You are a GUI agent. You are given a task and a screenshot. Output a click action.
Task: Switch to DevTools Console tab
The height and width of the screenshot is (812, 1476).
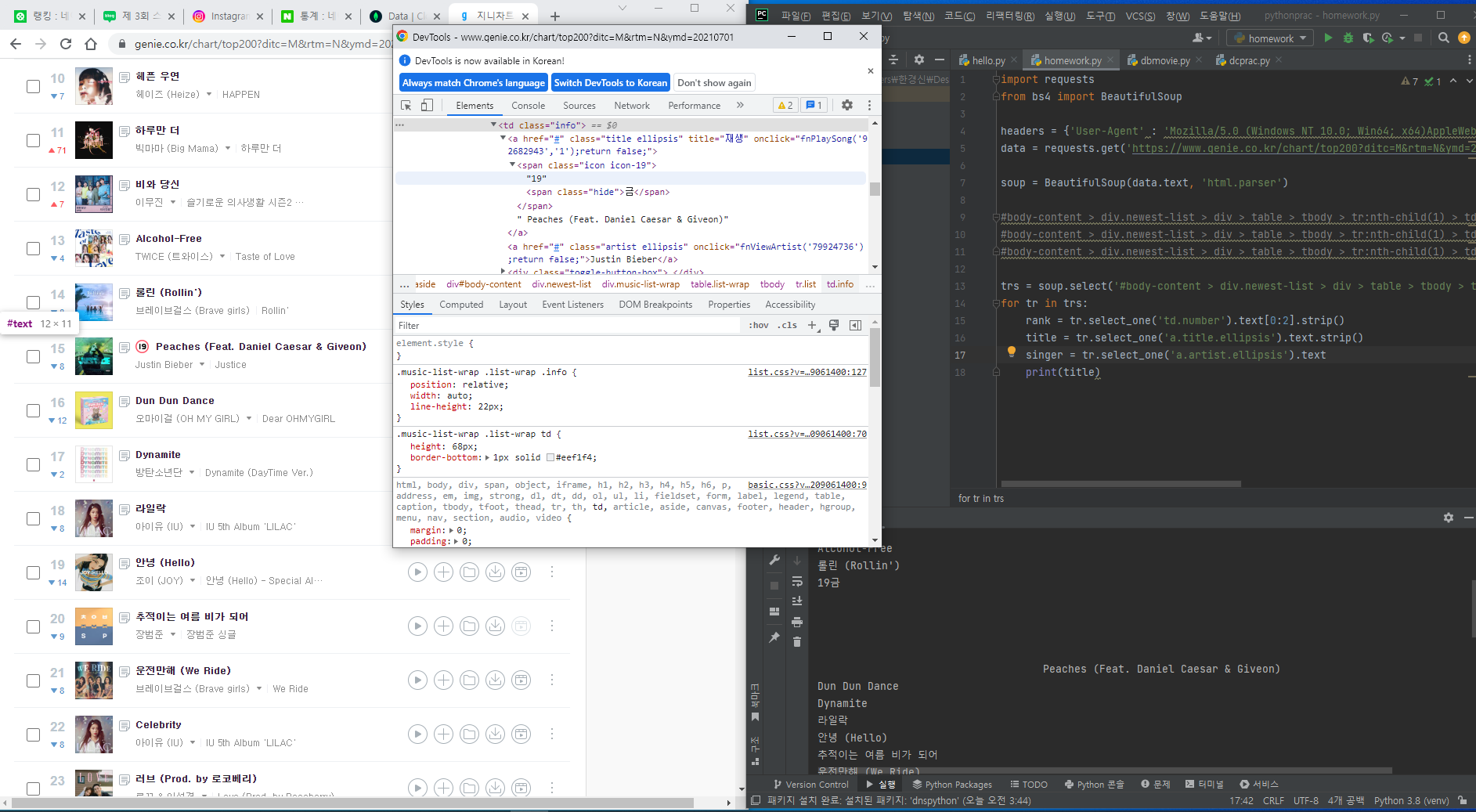coord(529,106)
